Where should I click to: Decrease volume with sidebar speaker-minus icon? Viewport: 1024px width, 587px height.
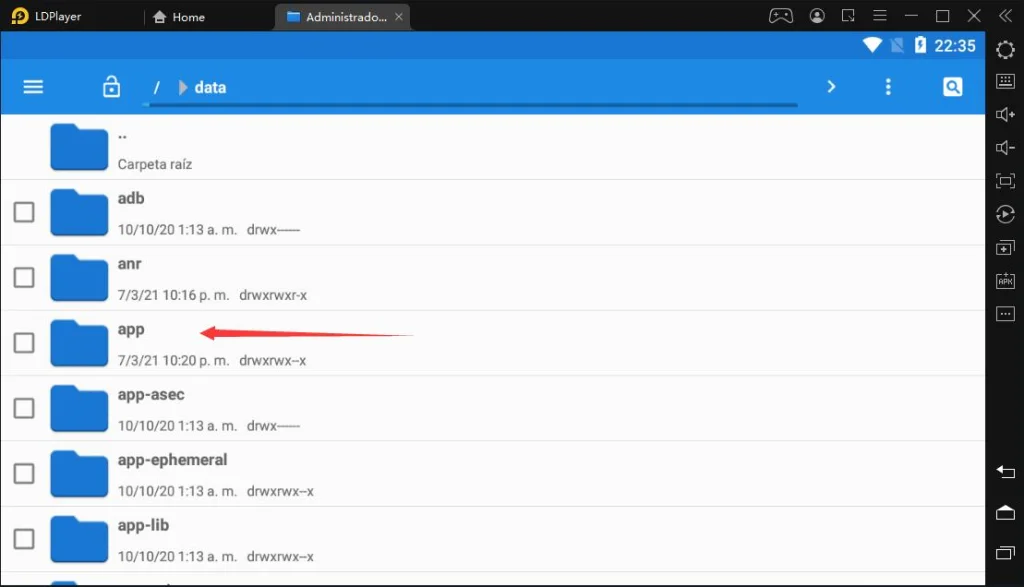coord(1005,148)
